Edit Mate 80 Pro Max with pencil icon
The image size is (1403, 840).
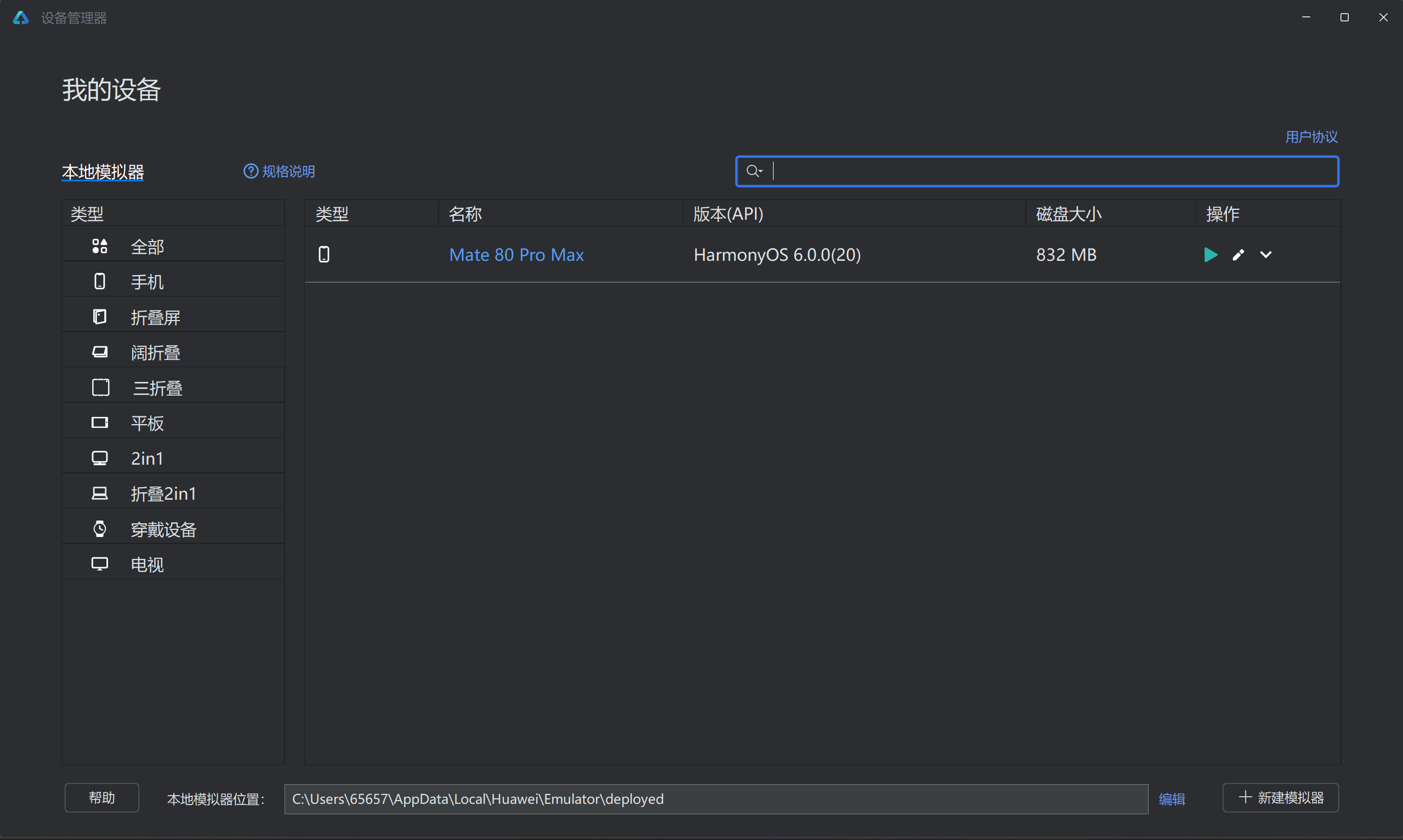[x=1238, y=255]
